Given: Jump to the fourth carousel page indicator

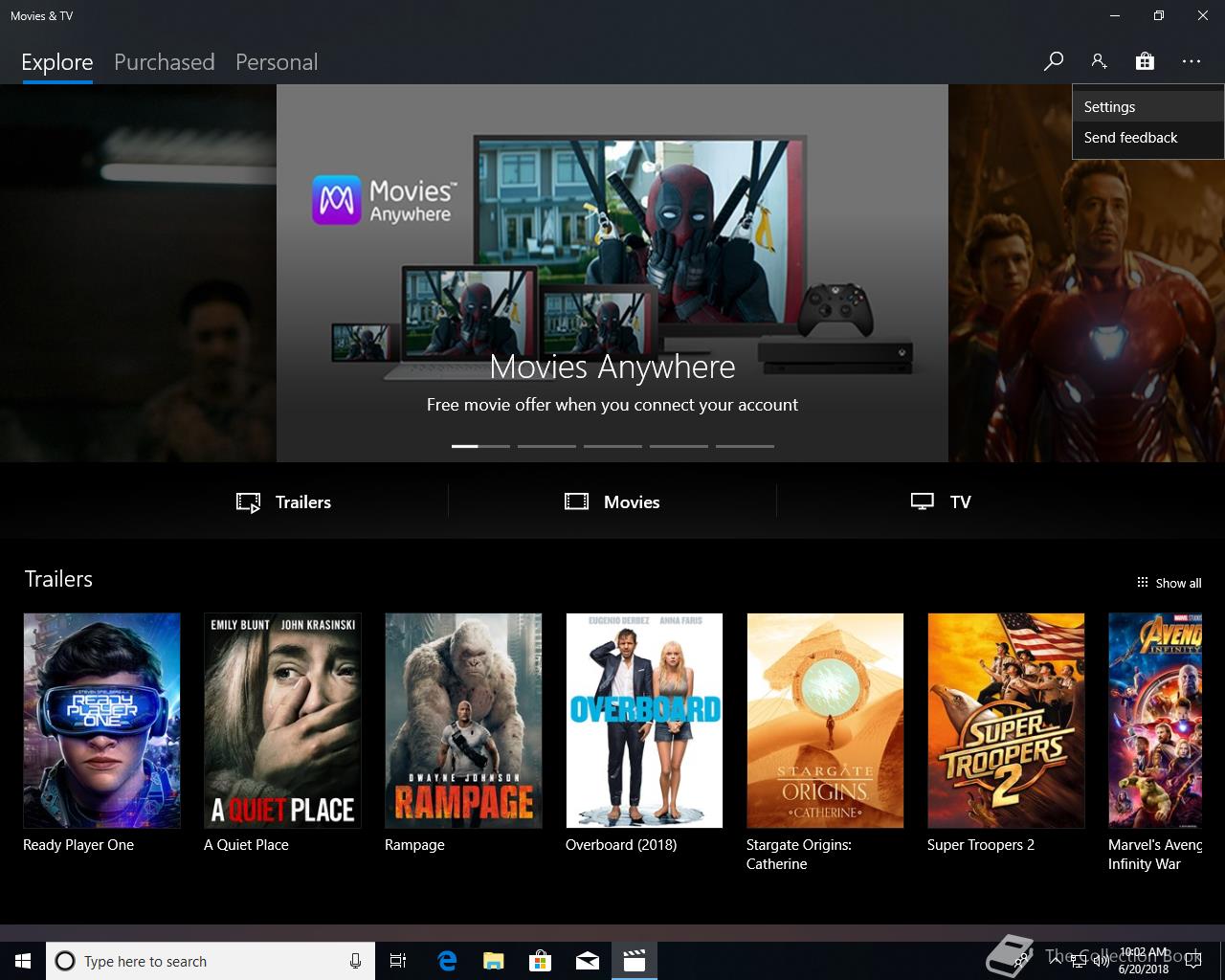Looking at the screenshot, I should 679,446.
